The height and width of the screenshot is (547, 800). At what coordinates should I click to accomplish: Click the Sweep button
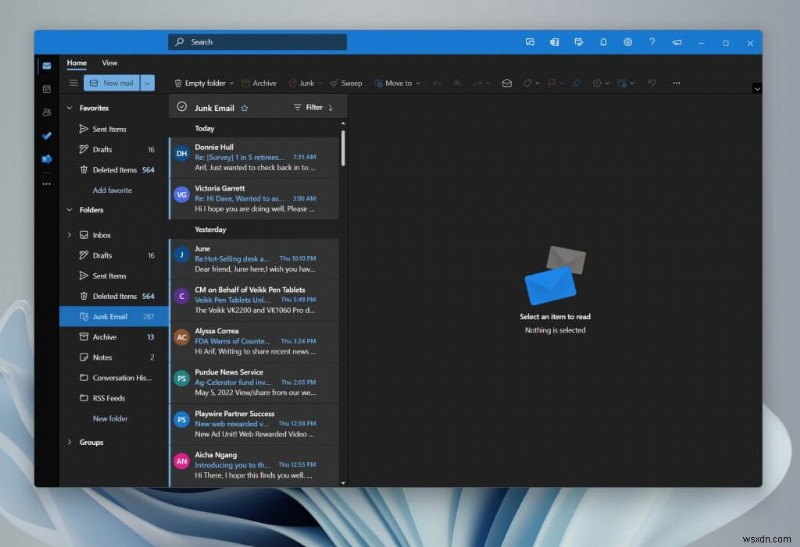pyautogui.click(x=346, y=83)
